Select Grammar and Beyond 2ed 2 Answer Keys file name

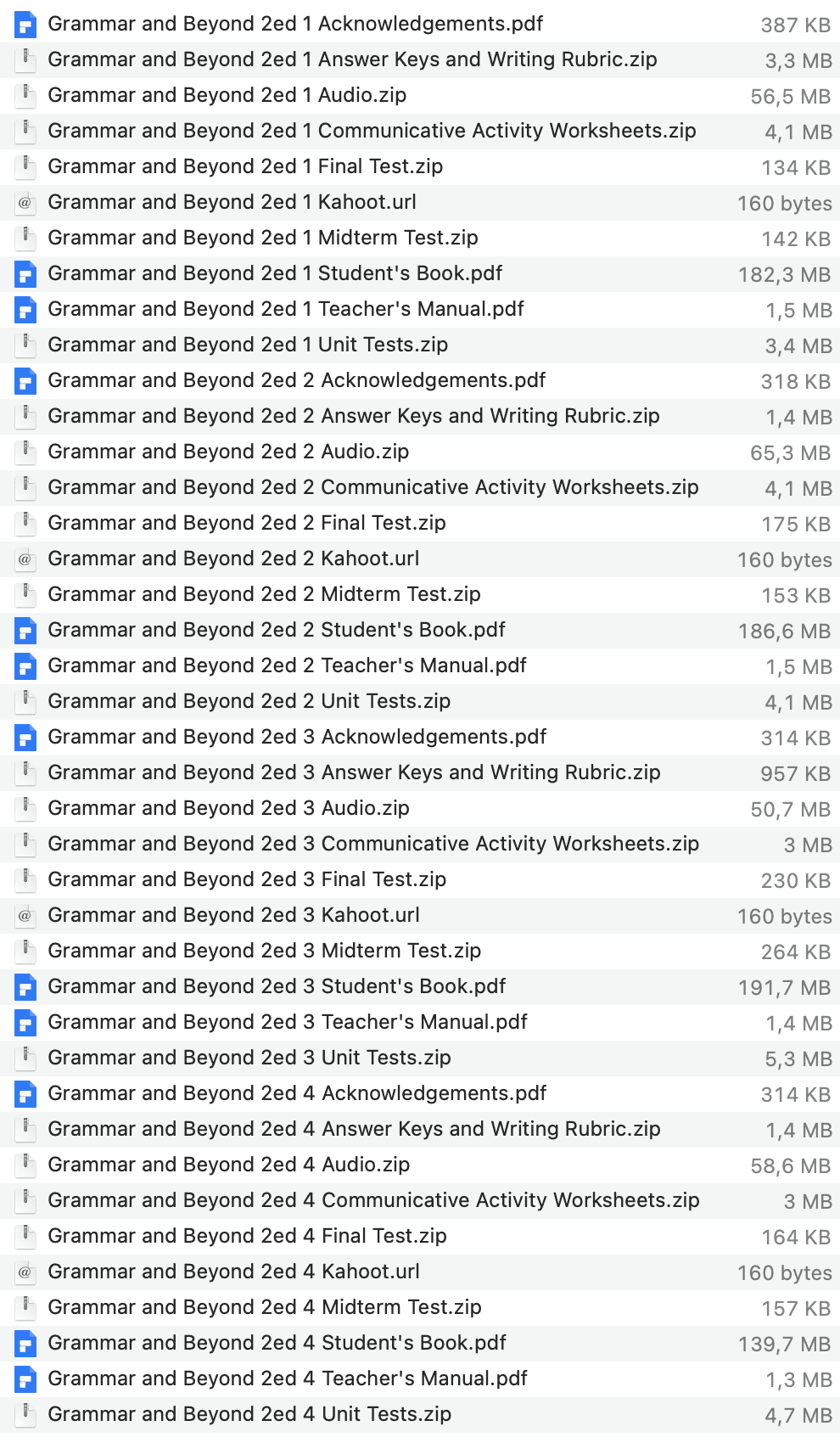354,416
